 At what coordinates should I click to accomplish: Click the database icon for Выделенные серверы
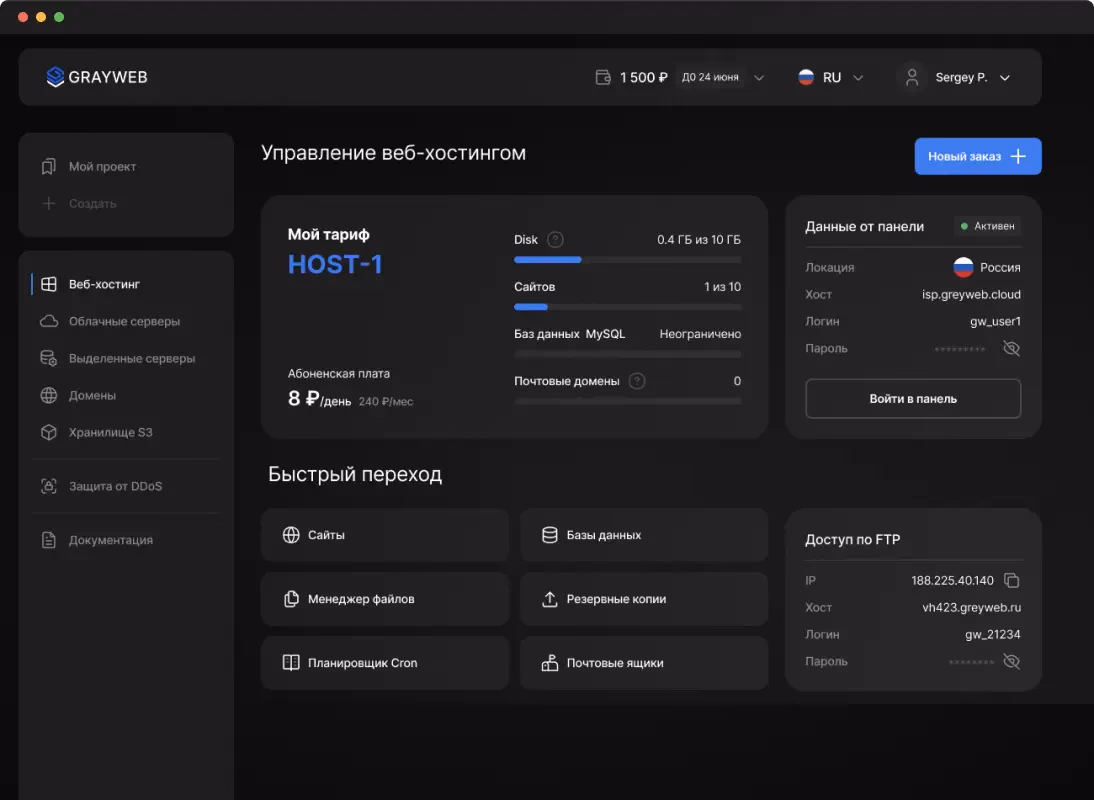(x=49, y=359)
